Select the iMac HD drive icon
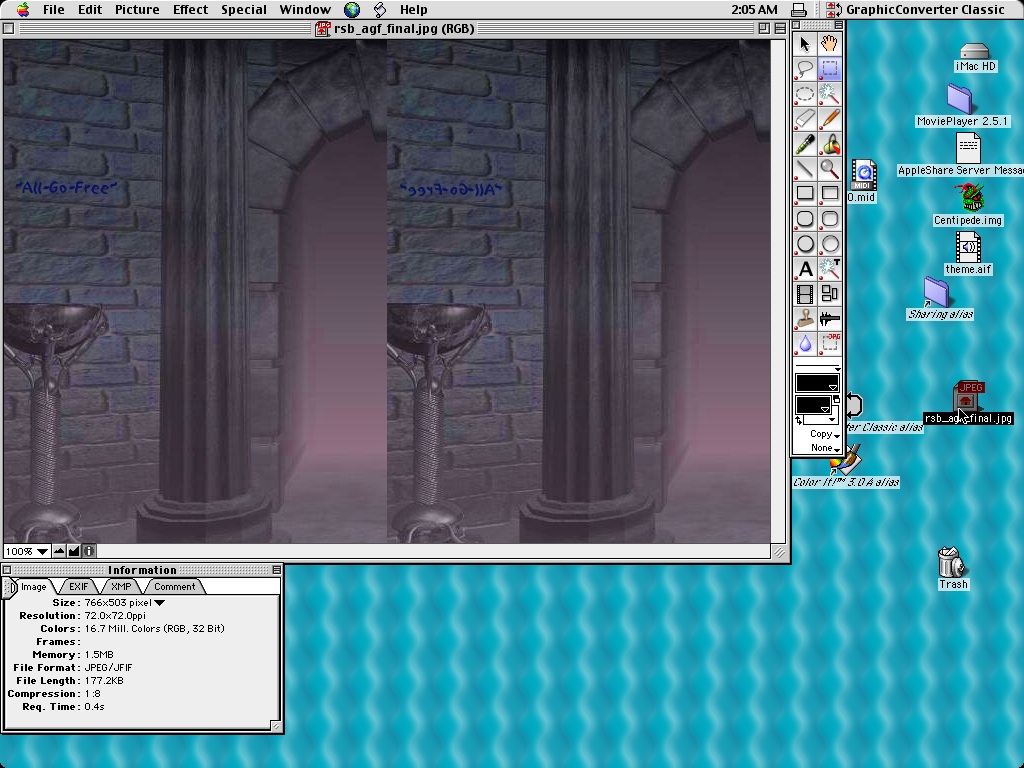This screenshot has width=1024, height=768. [974, 51]
